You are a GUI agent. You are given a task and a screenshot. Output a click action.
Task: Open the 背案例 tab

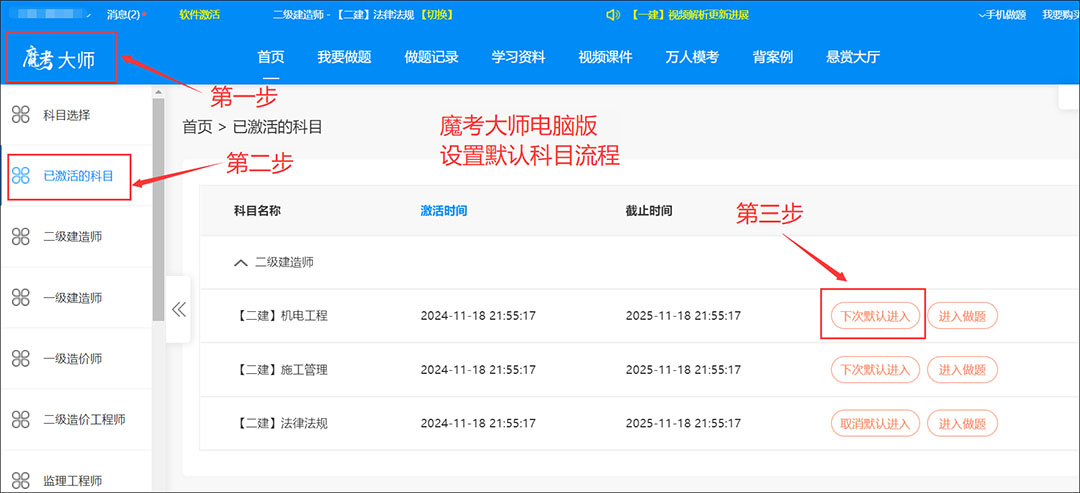tap(773, 57)
